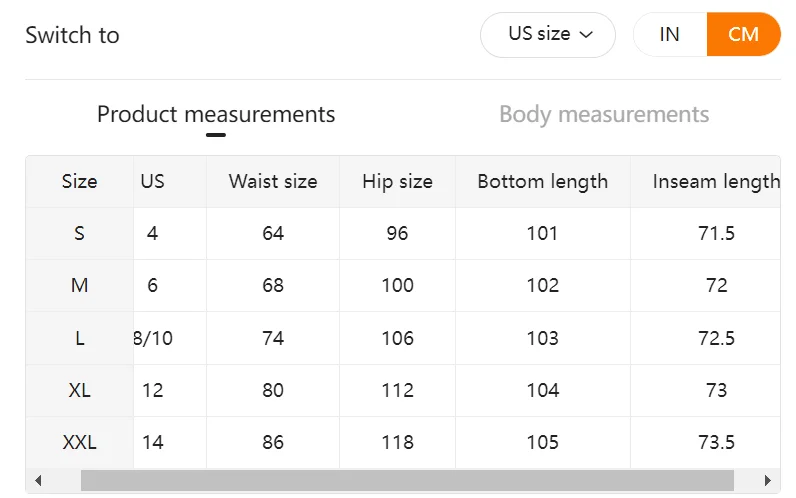Click the Hip size column header
Viewport: 796px width, 498px height.
pyautogui.click(x=397, y=182)
